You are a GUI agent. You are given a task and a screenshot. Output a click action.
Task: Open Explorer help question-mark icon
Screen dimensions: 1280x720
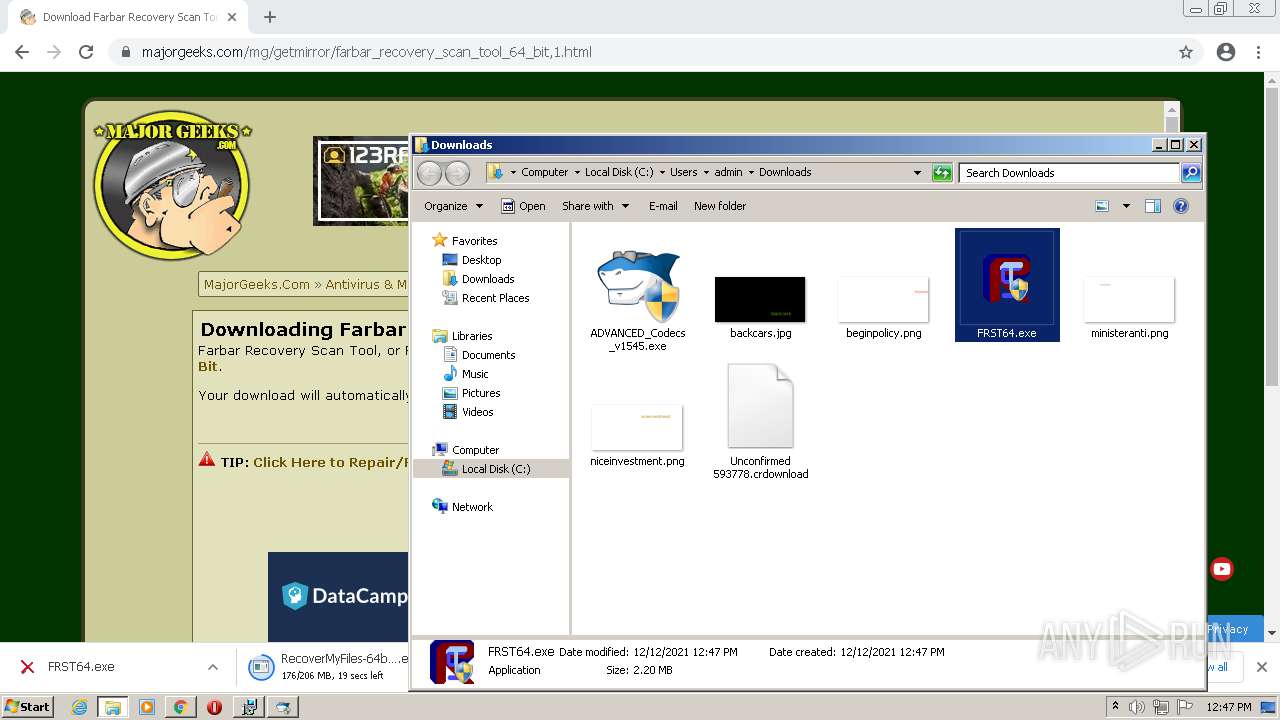pos(1181,206)
